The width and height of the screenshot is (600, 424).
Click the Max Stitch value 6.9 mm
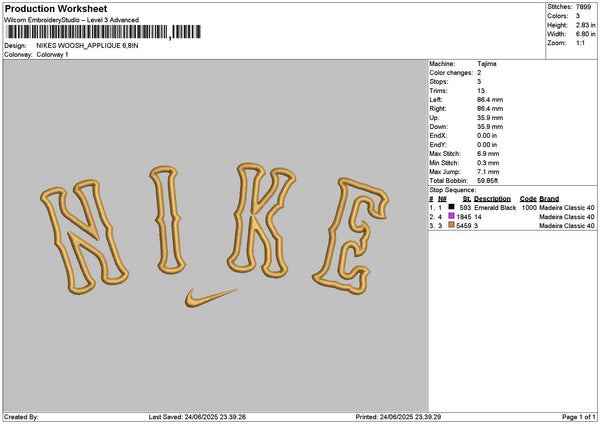tap(488, 154)
